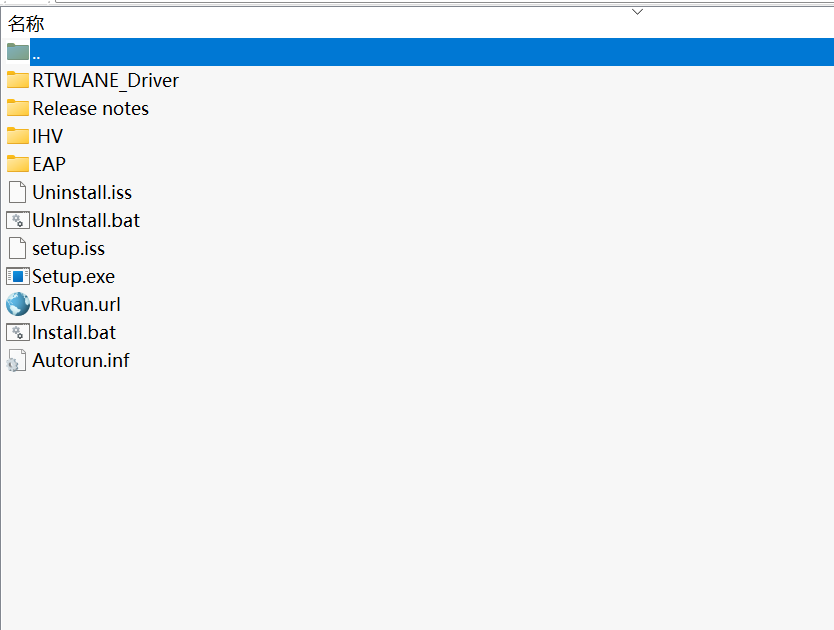Click the Install.bat batch file icon
The width and height of the screenshot is (834, 630).
tap(16, 332)
